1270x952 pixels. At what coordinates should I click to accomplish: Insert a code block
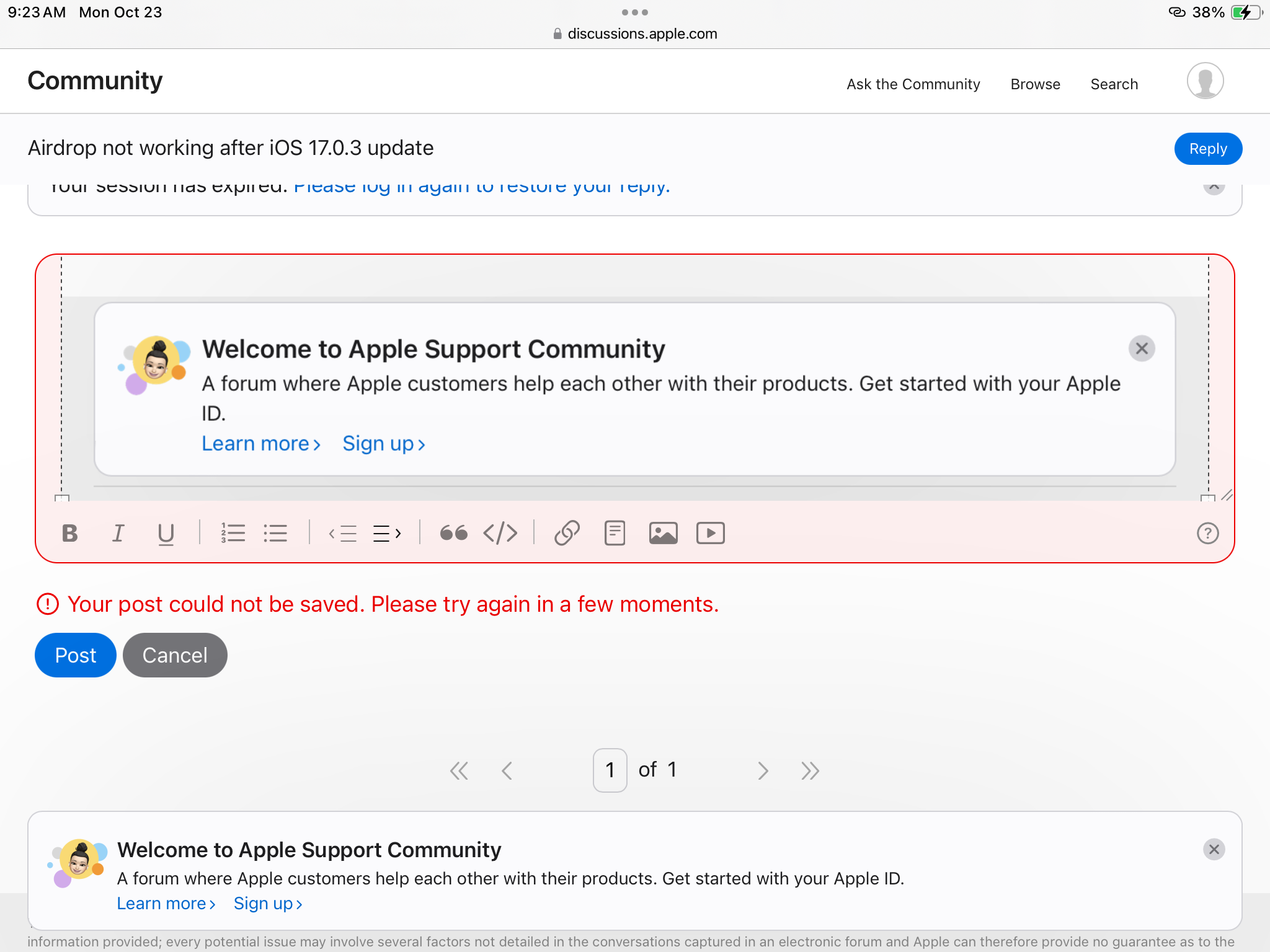(x=500, y=533)
